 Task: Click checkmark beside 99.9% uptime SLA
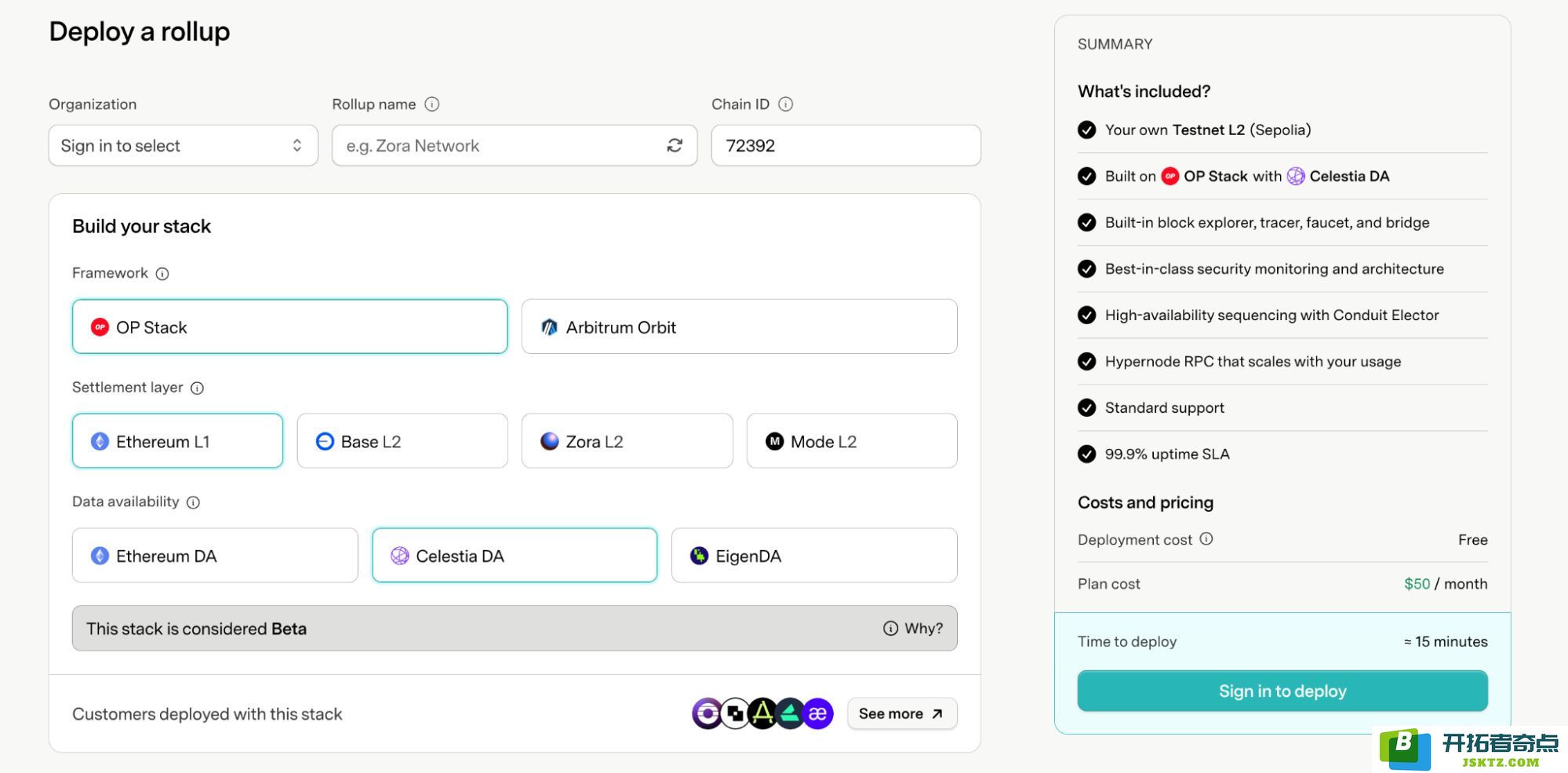pos(1086,454)
